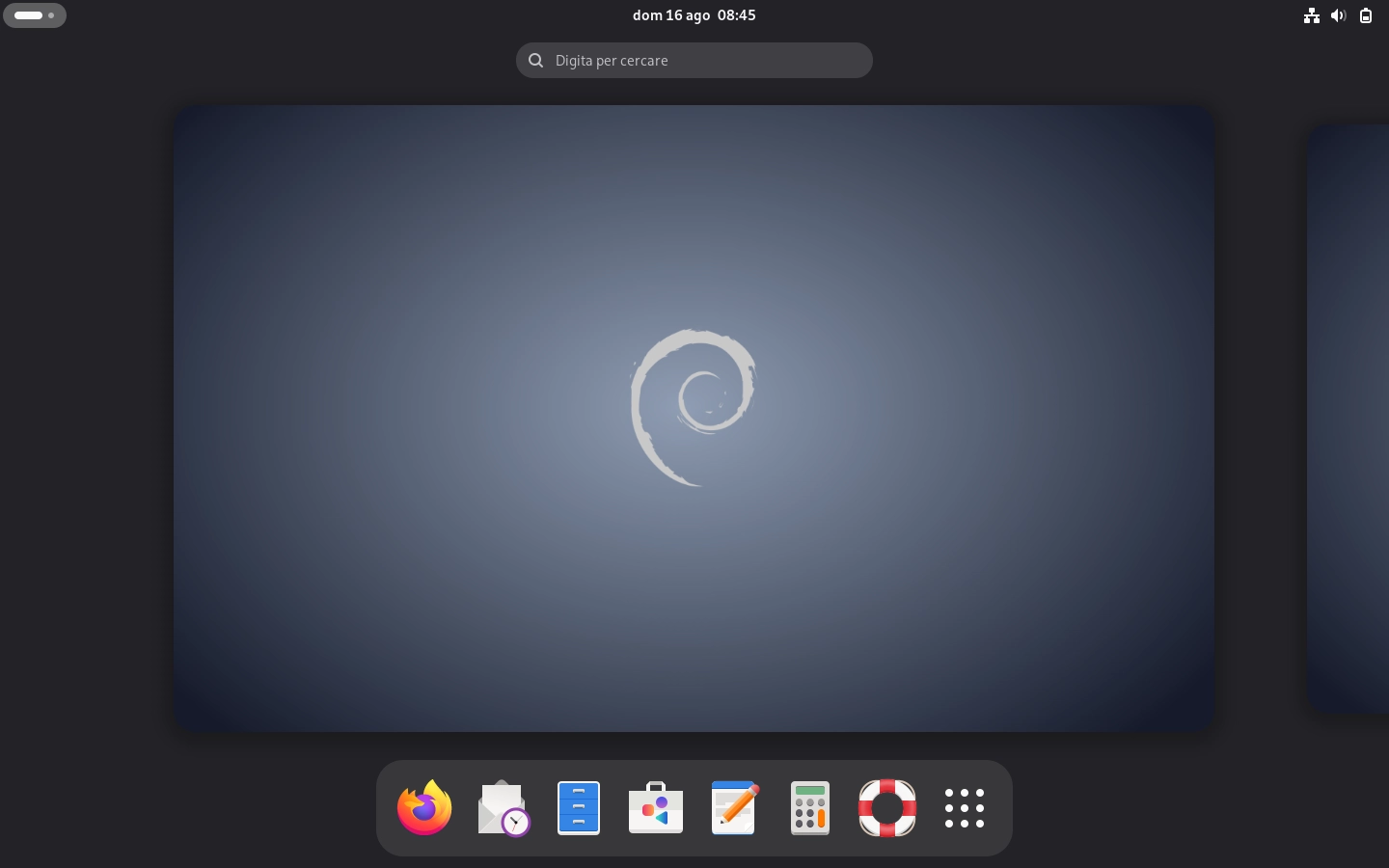Viewport: 1389px width, 868px height.
Task: Launch the Text Editor
Action: [x=733, y=808]
